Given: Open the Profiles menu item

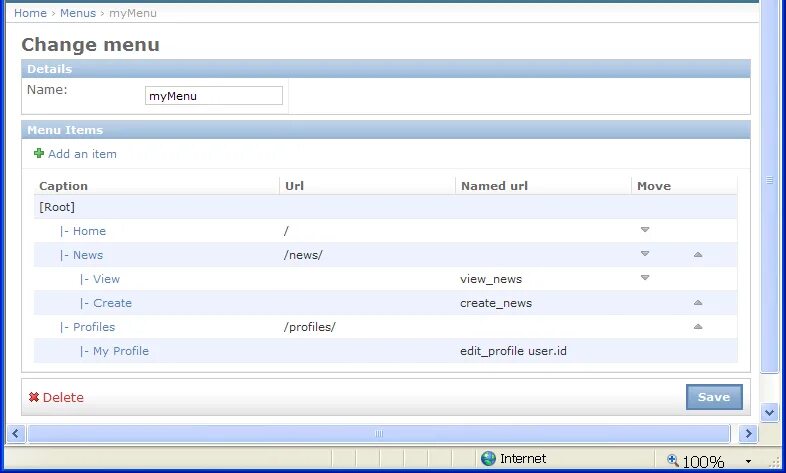Looking at the screenshot, I should coord(94,327).
